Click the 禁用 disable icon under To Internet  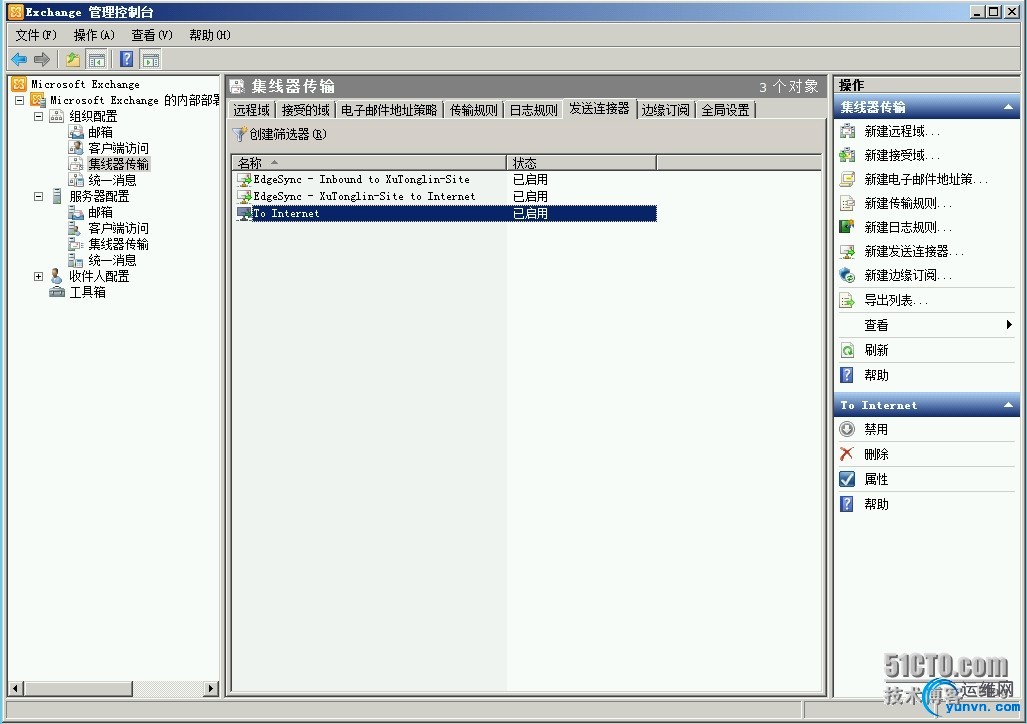point(848,429)
